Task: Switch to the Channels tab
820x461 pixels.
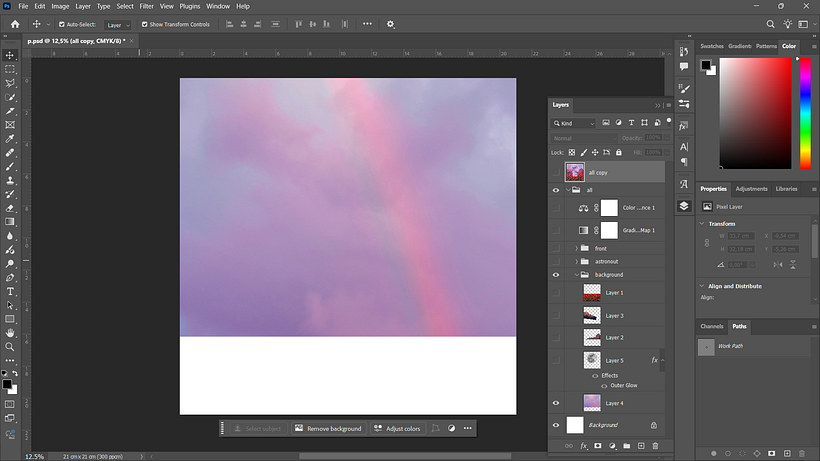Action: [x=712, y=326]
